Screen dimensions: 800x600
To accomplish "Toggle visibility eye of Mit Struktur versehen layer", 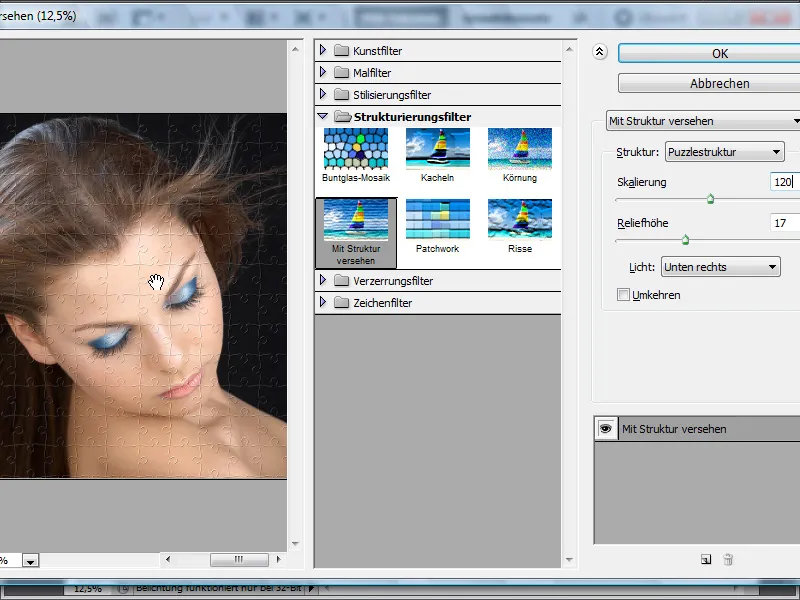I will (606, 429).
